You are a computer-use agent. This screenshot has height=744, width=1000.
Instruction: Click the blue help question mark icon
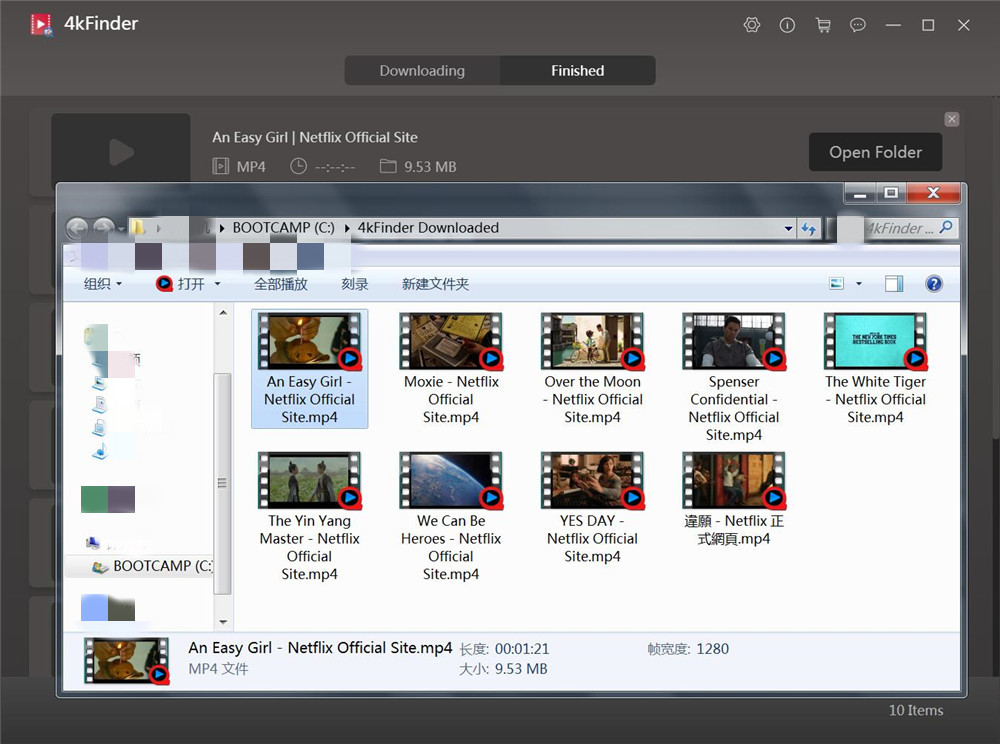[x=934, y=284]
